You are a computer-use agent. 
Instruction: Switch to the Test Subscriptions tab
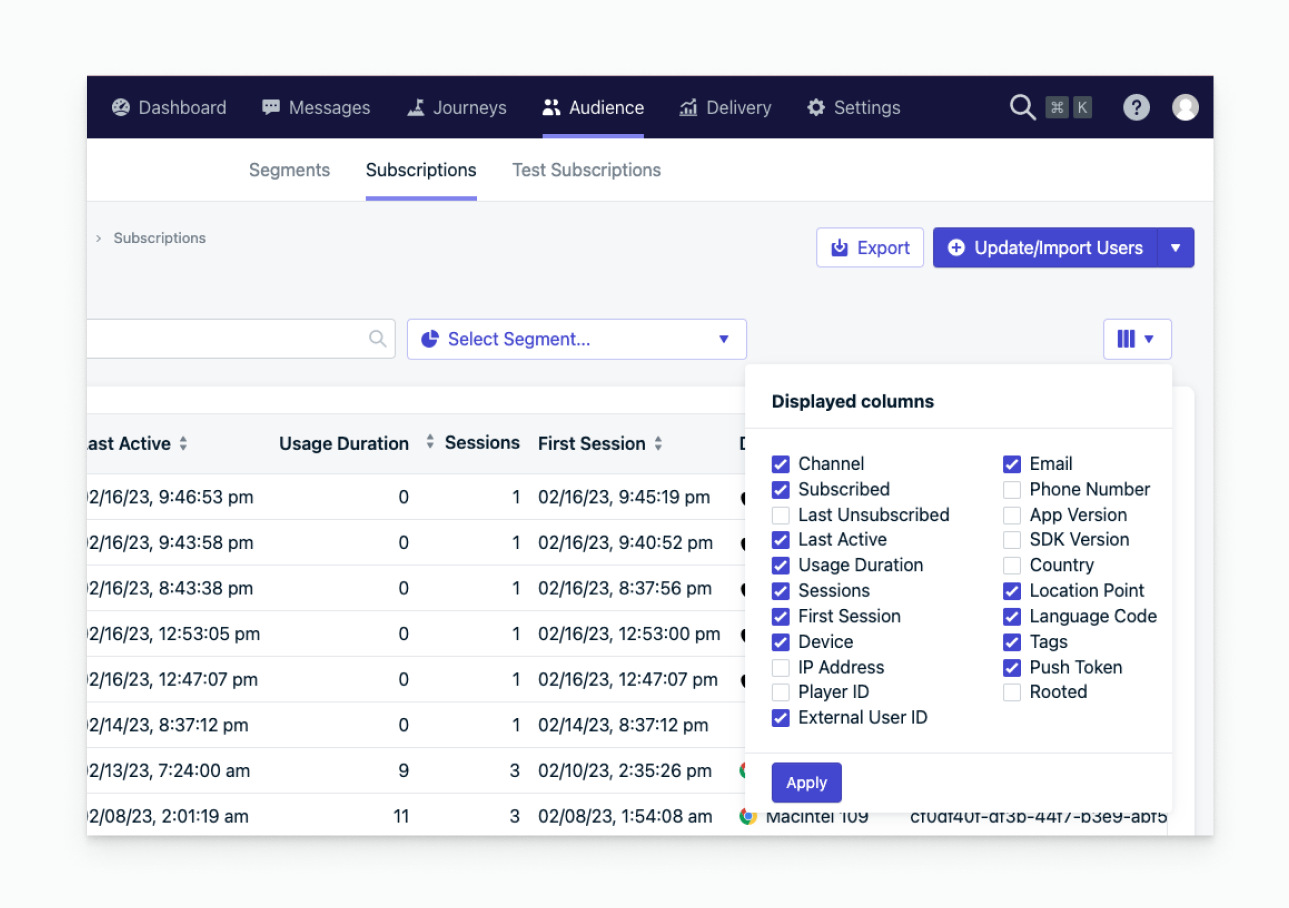pos(586,170)
